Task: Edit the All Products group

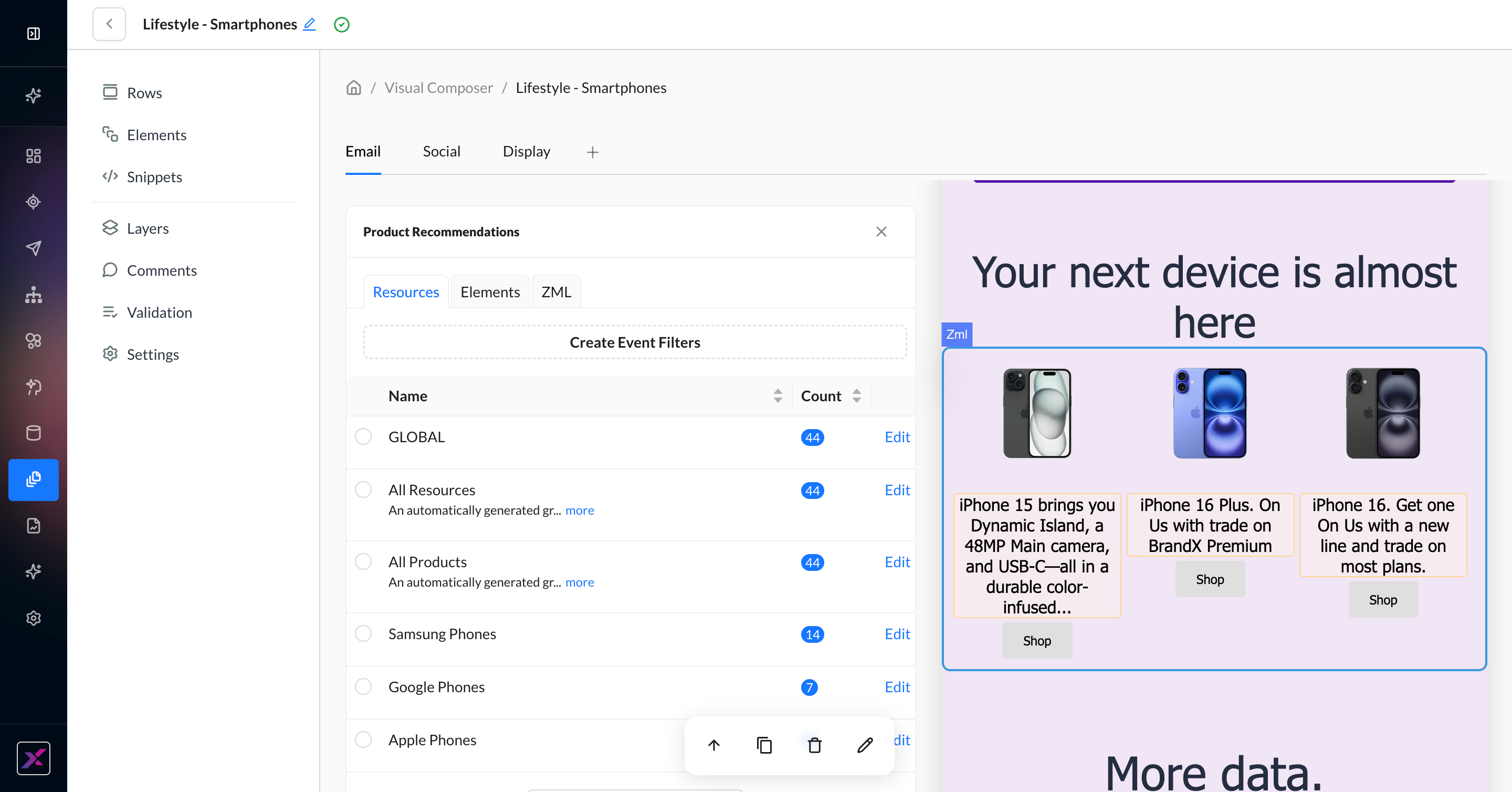Action: 897,562
